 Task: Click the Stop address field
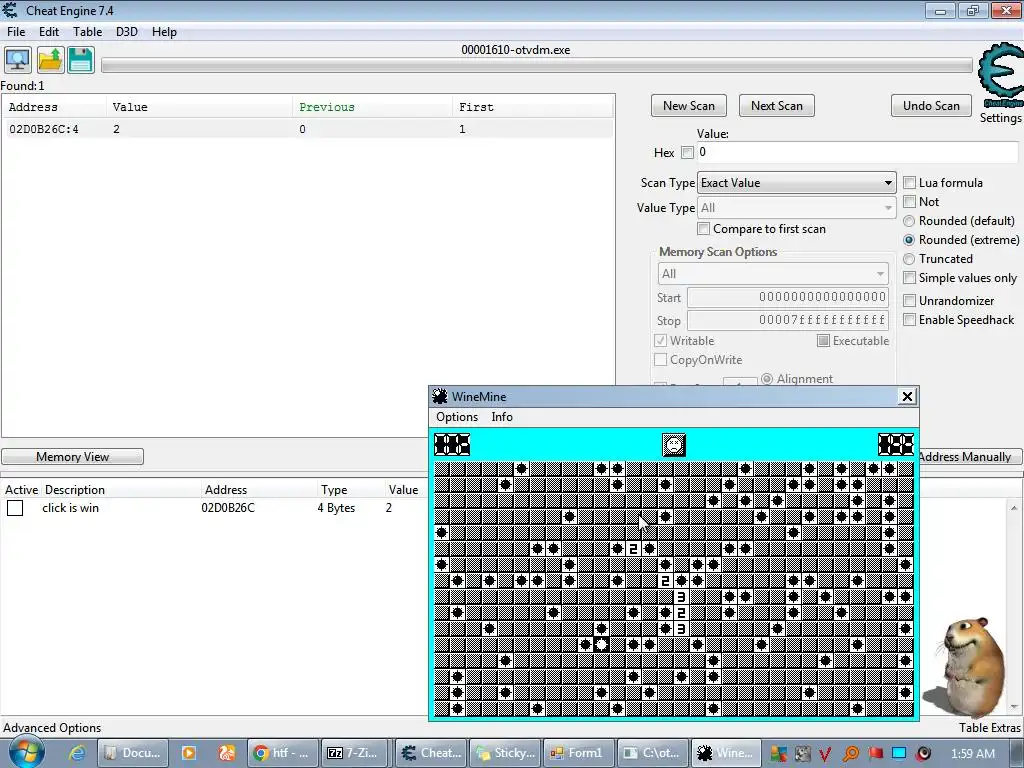tap(788, 320)
